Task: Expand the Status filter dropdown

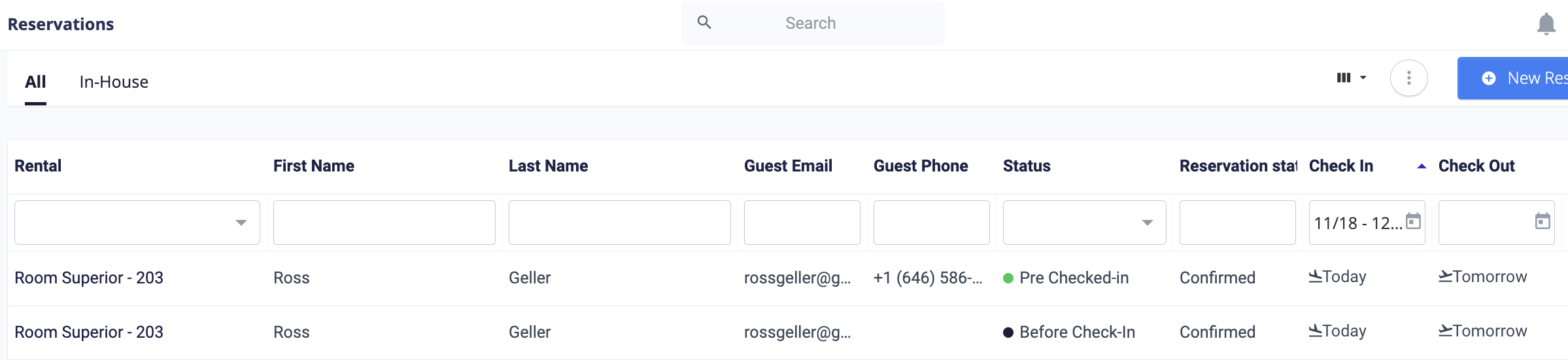Action: [x=1148, y=223]
